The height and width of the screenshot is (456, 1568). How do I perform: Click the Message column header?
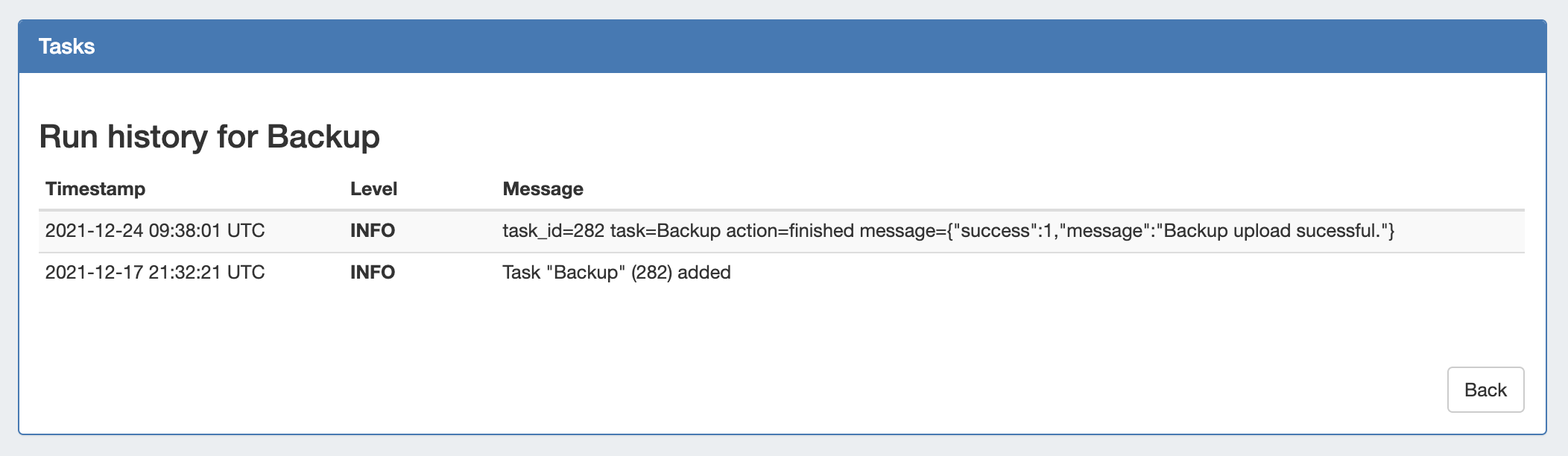click(x=543, y=189)
